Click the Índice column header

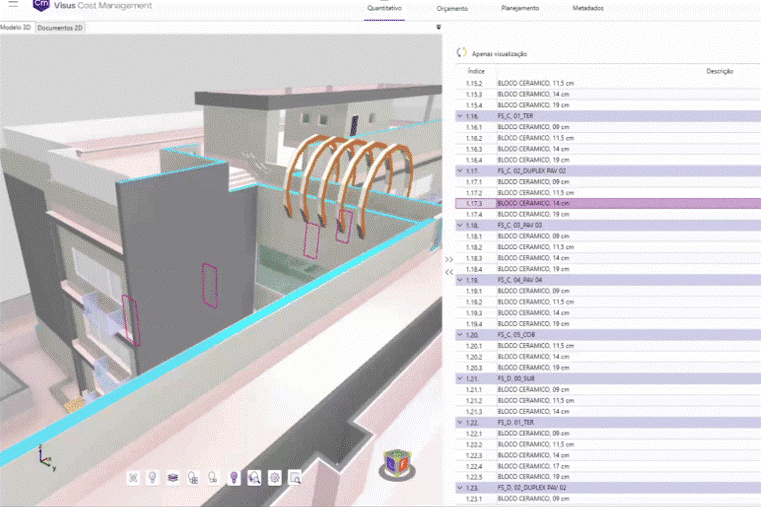click(x=477, y=71)
